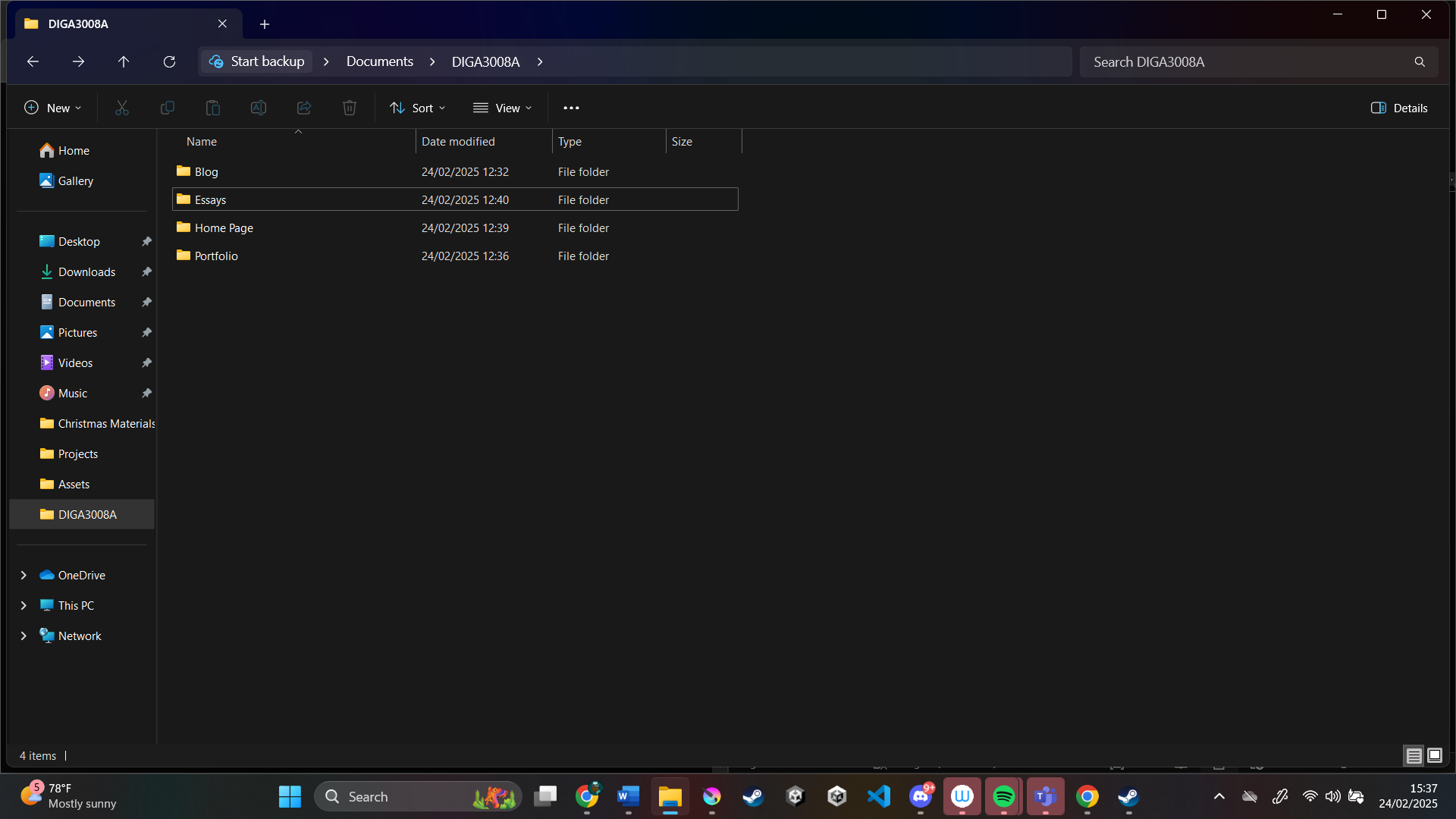This screenshot has width=1456, height=819.
Task: Click the Rename icon in toolbar
Action: coord(259,108)
